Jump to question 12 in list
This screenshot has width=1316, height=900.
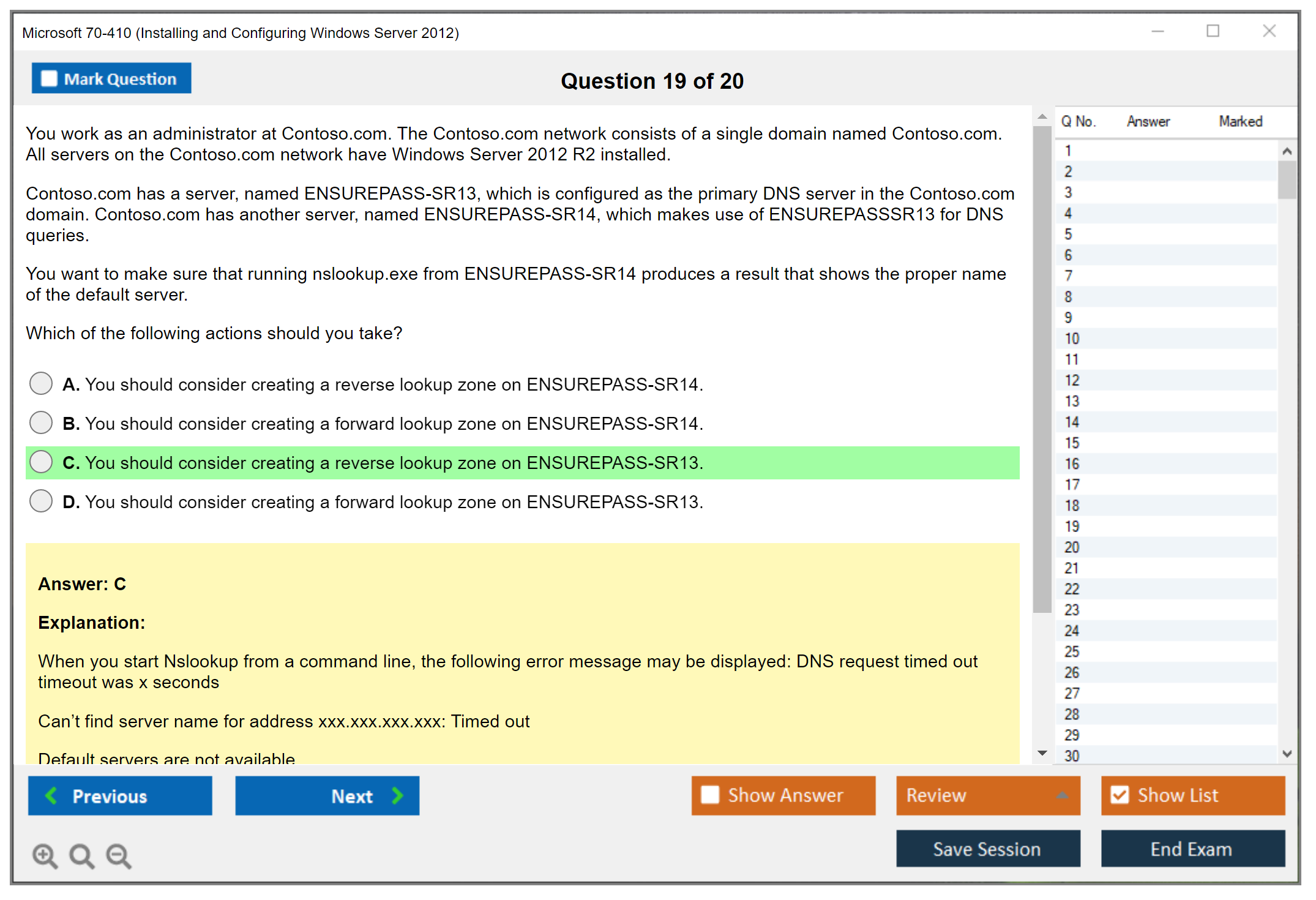point(1072,380)
